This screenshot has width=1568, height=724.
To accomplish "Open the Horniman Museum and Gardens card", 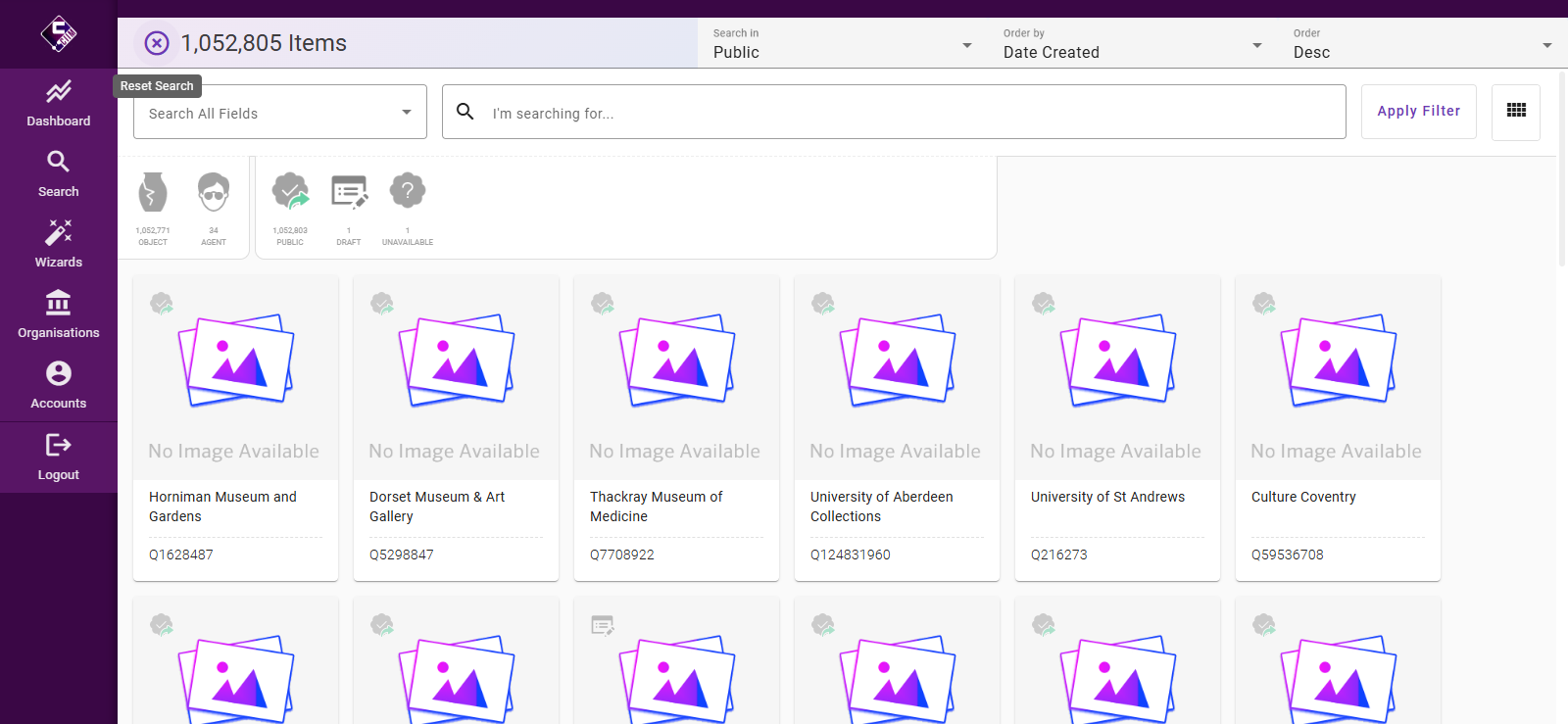I will [235, 428].
